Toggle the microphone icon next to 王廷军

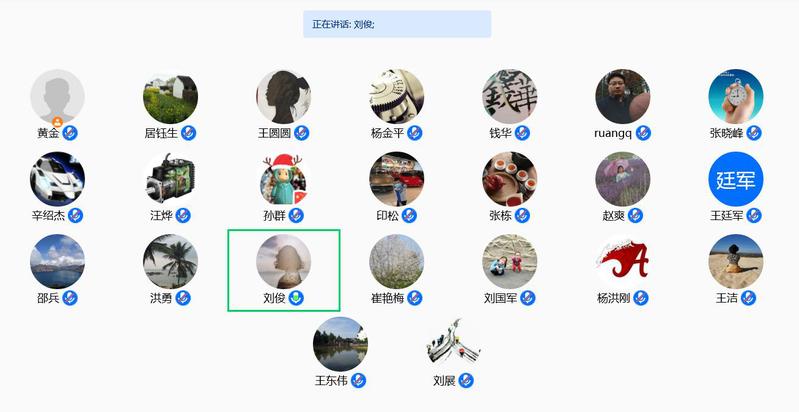click(x=754, y=216)
